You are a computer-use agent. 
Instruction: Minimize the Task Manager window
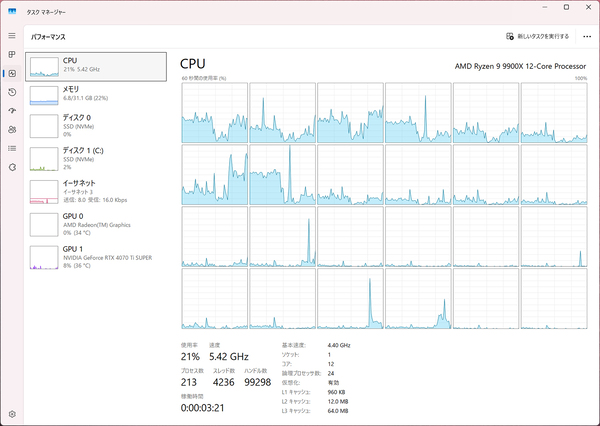(545, 7)
